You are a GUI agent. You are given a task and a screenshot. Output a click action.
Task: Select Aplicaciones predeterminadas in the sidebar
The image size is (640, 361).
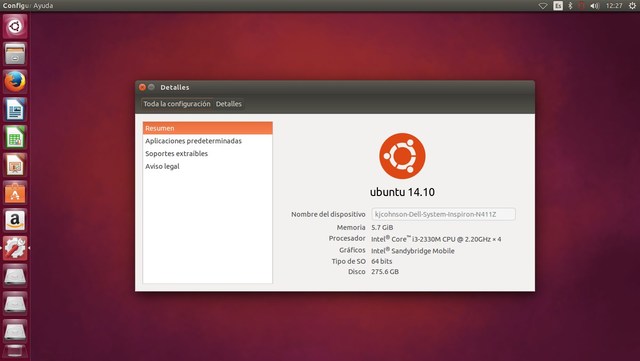click(x=207, y=141)
